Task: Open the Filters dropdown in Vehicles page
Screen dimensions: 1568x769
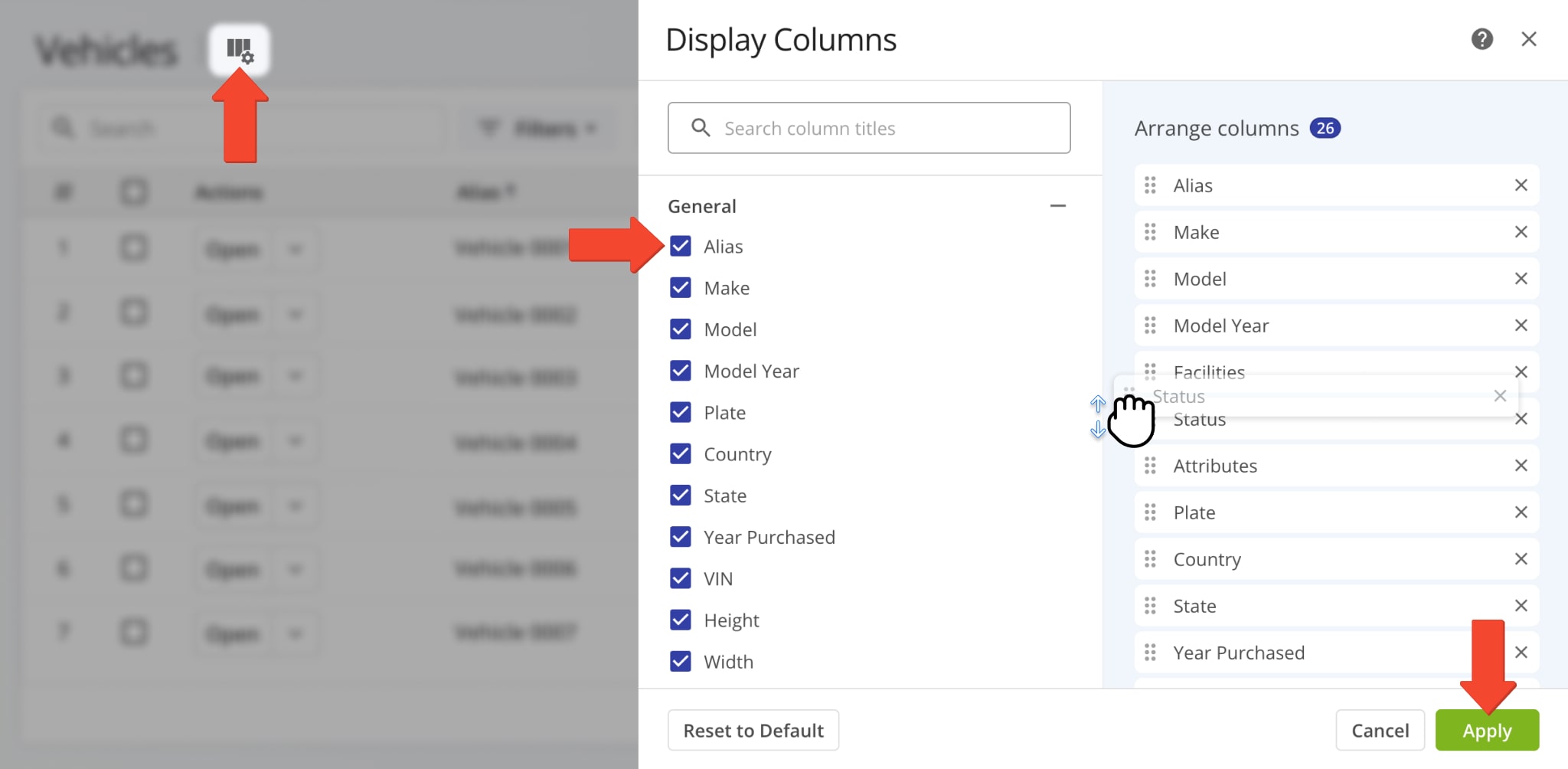Action: tap(537, 128)
